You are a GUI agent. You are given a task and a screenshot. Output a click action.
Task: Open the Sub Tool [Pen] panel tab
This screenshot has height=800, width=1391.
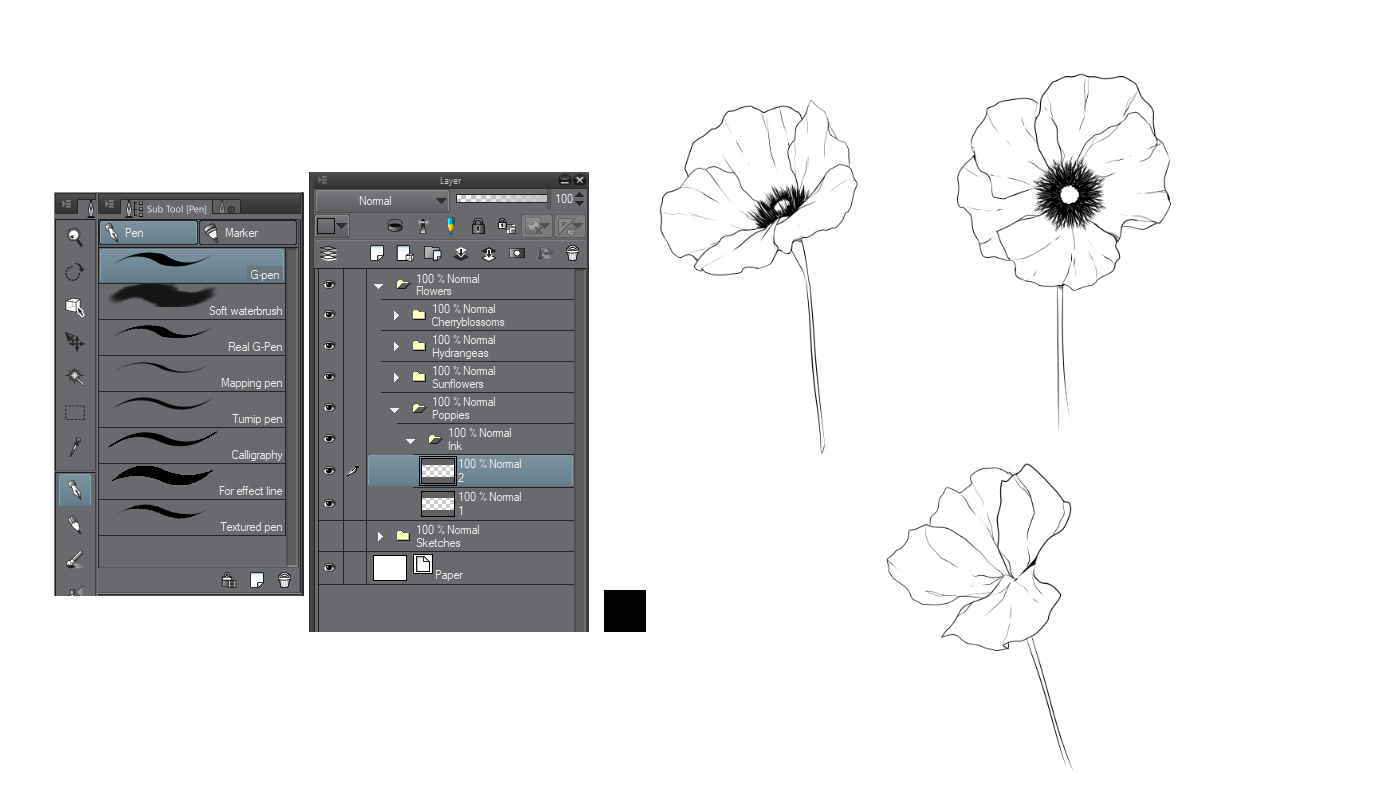[x=166, y=208]
